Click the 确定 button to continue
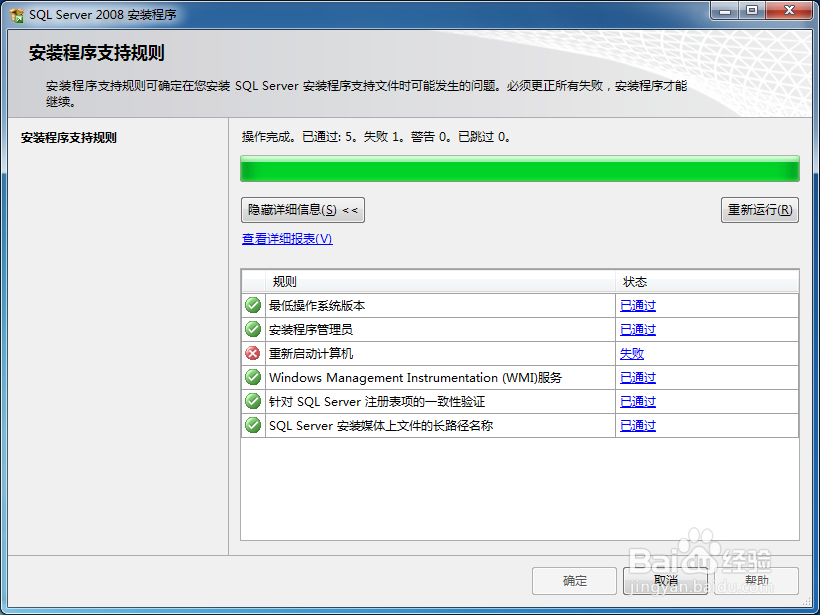Viewport: 820px width, 615px height. tap(574, 581)
